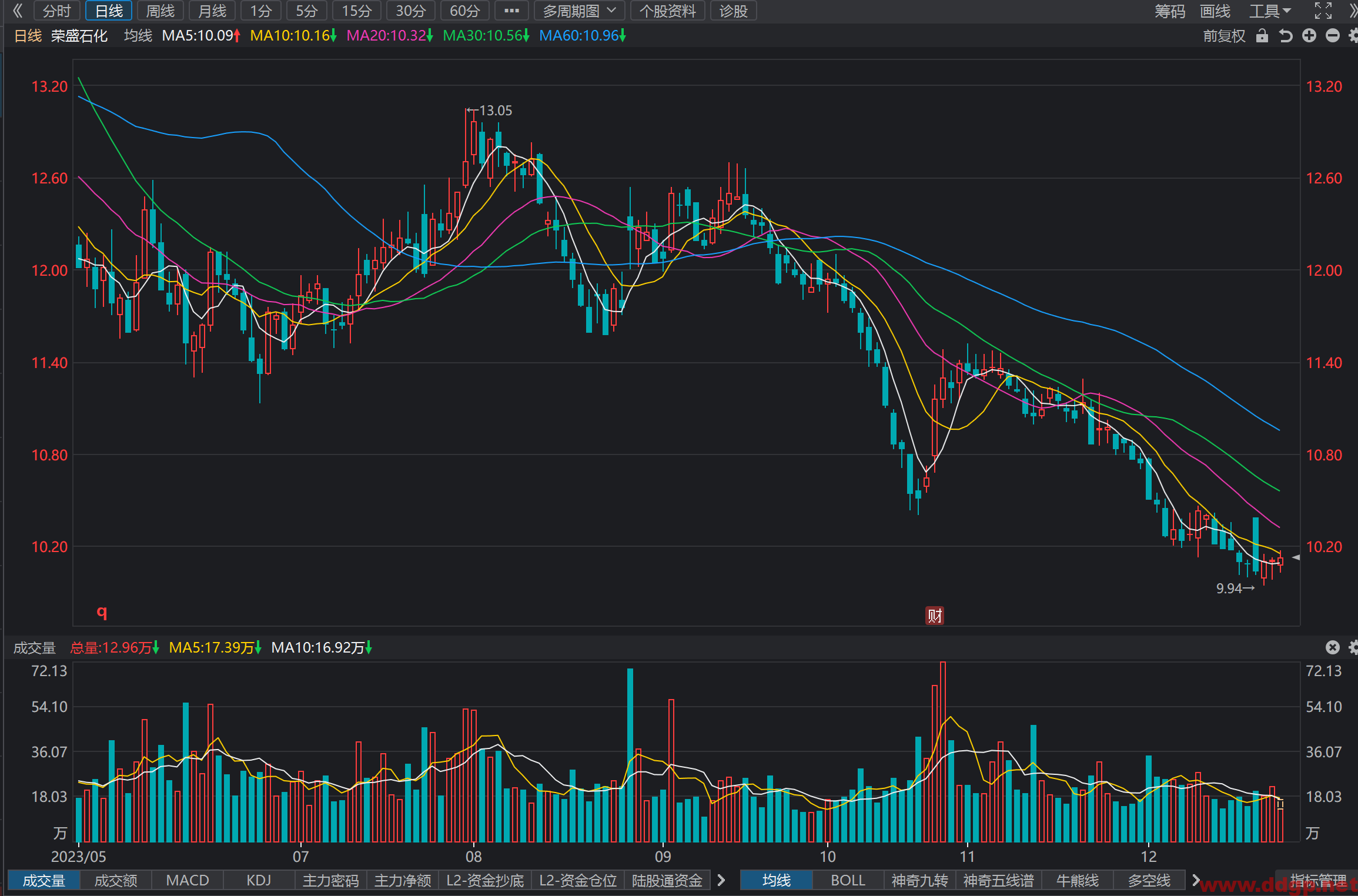The width and height of the screenshot is (1358, 896).
Task: Select the BOLL overlay tab
Action: (x=848, y=880)
